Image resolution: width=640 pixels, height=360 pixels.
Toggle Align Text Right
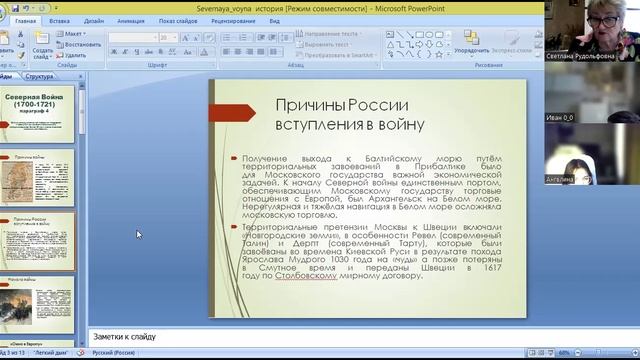249,52
